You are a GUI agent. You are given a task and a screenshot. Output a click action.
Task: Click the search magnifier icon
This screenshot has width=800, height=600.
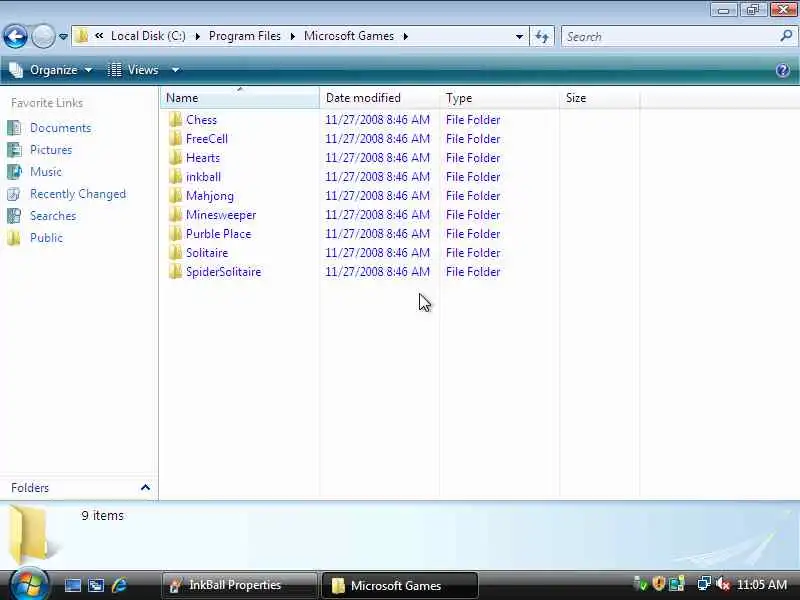coord(786,36)
